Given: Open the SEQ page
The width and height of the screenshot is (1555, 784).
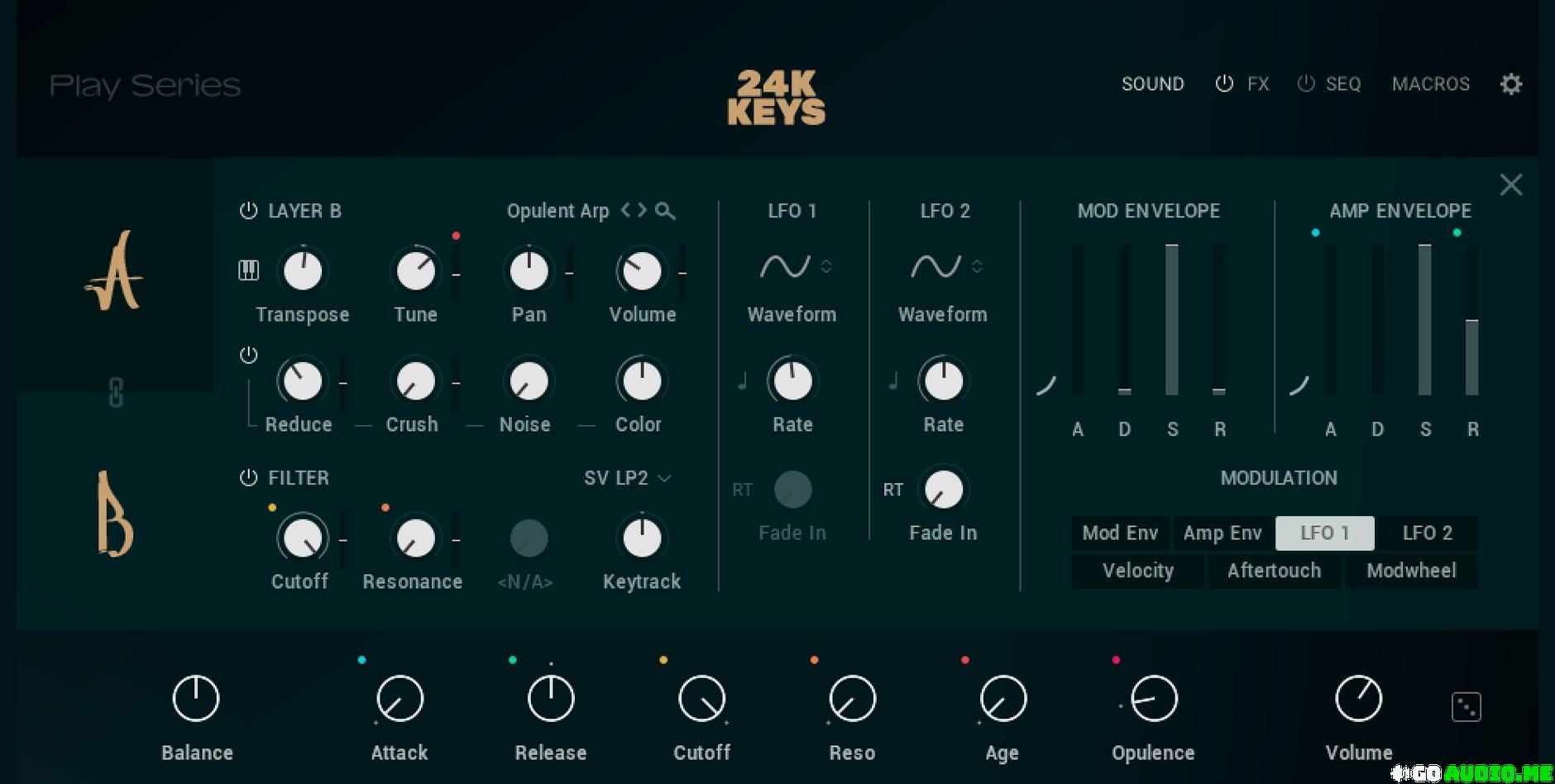Looking at the screenshot, I should pyautogui.click(x=1343, y=84).
